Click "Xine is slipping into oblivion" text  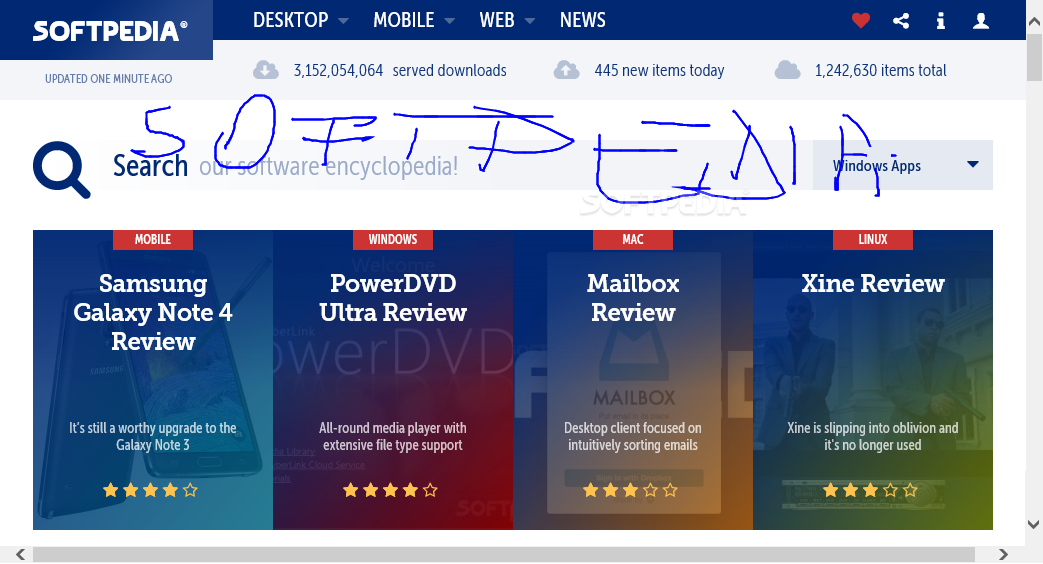(873, 436)
